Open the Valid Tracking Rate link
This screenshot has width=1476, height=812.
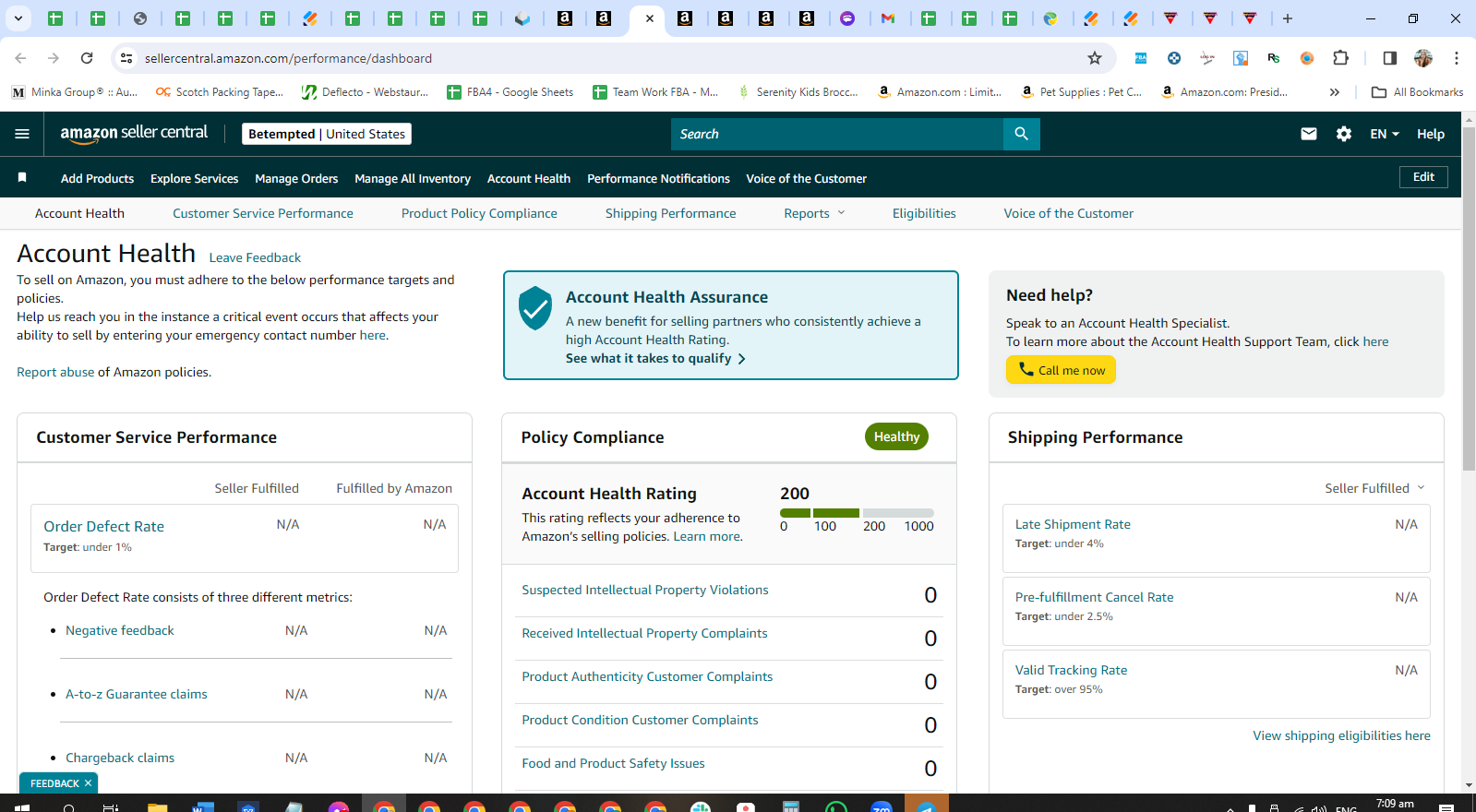pyautogui.click(x=1071, y=670)
